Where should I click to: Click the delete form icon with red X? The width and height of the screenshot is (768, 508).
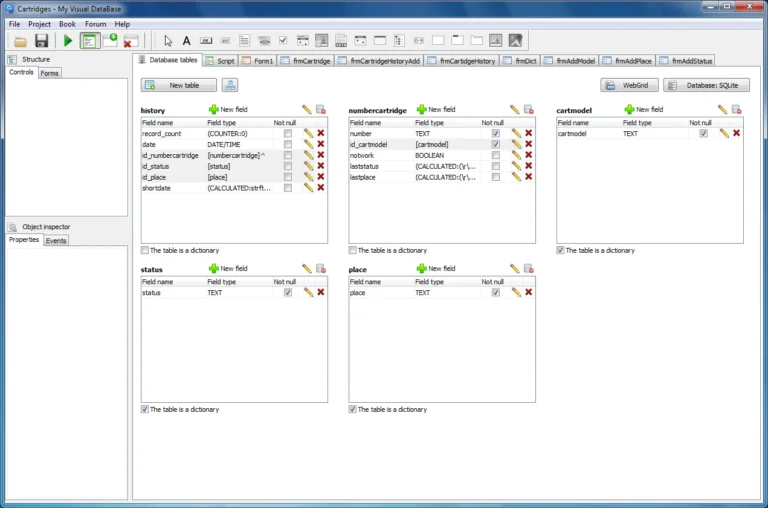[130, 41]
